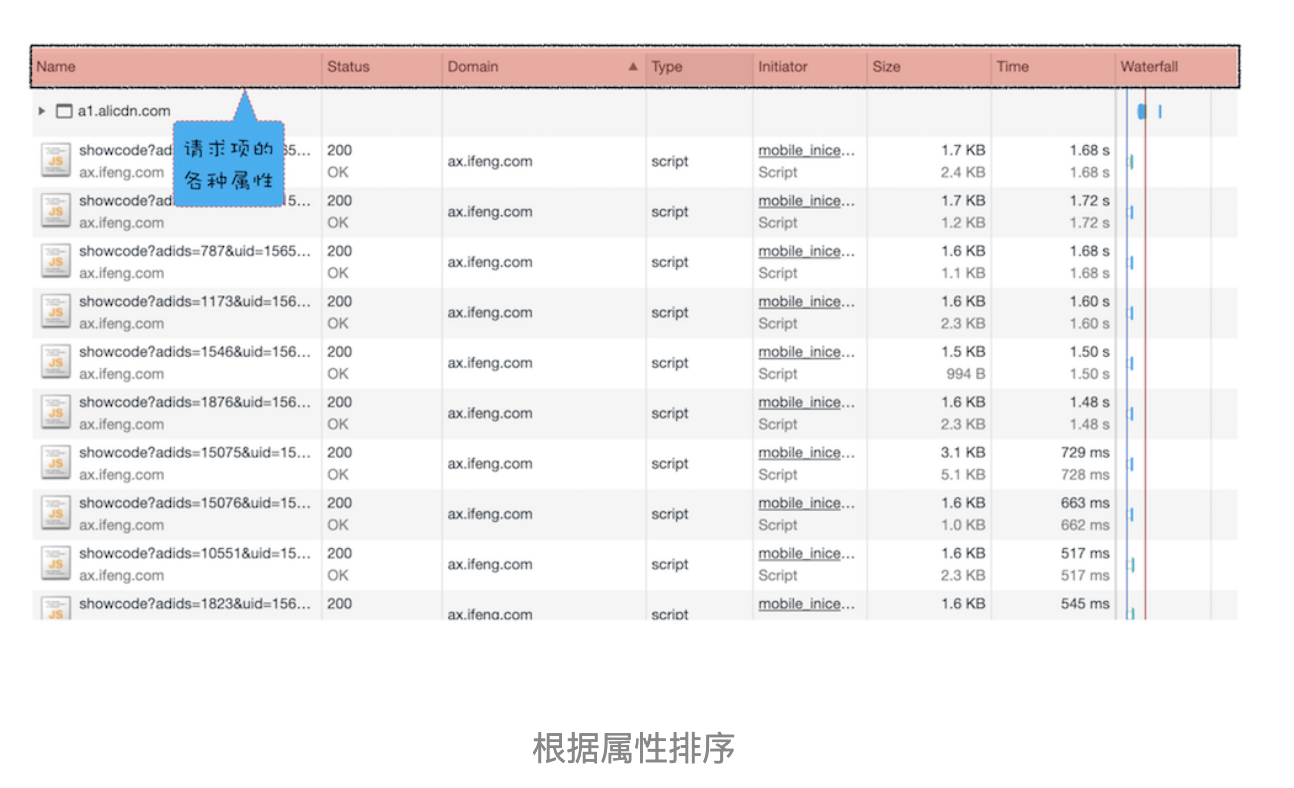Click the JS icon for adids=15075 request
Screen dimensions: 1294x788
coord(56,463)
